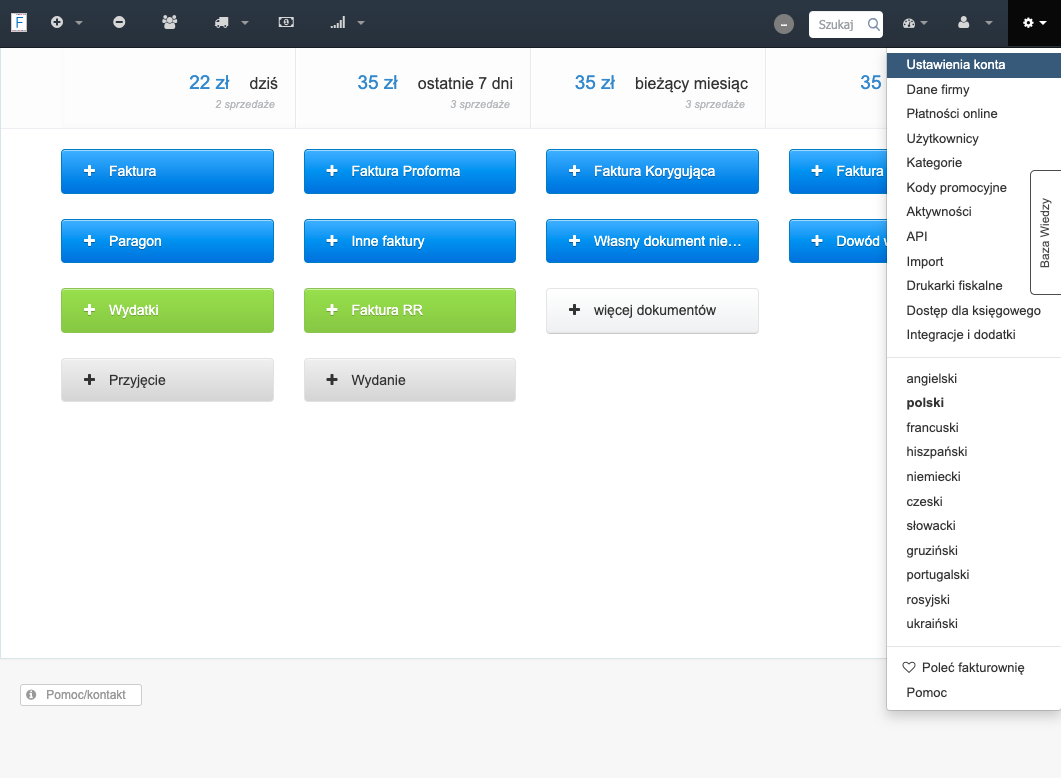
Task: Open Dane firmy from settings menu
Action: click(974, 89)
